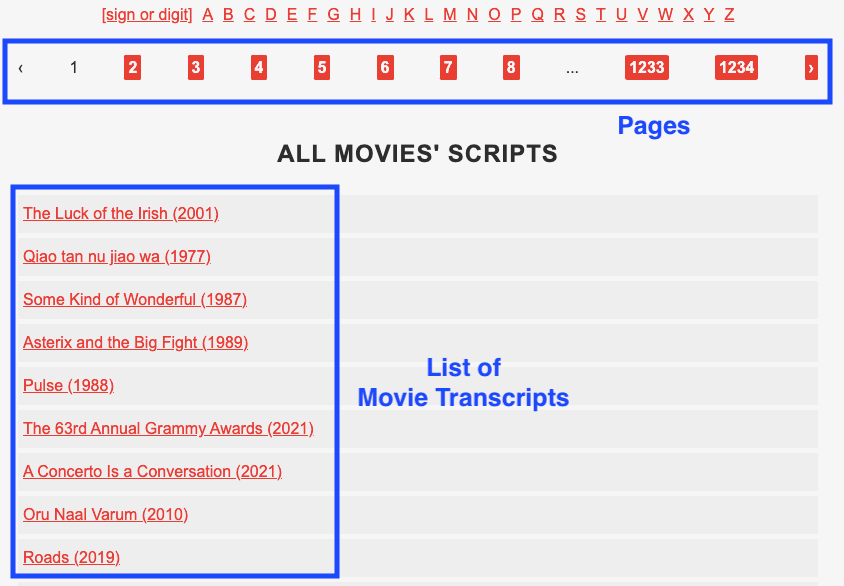Click the next page arrow
The image size is (844, 586).
pos(810,67)
